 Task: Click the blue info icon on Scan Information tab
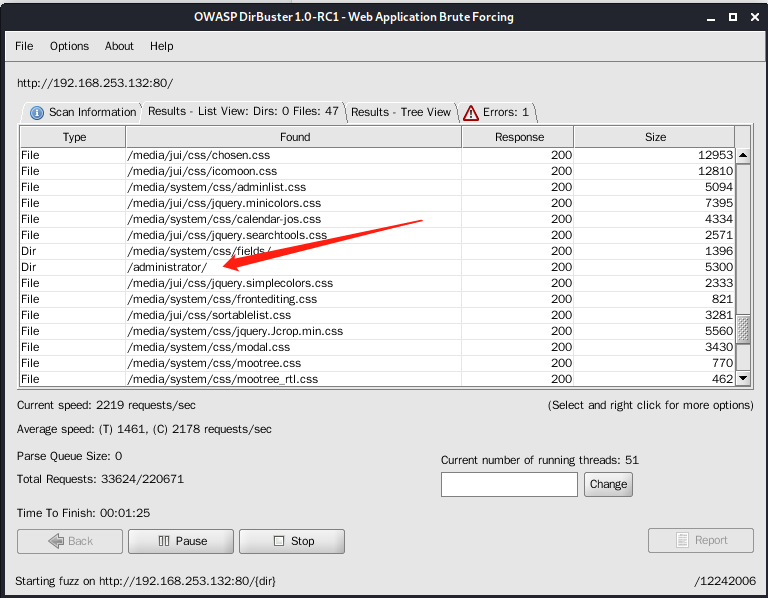pyautogui.click(x=37, y=113)
